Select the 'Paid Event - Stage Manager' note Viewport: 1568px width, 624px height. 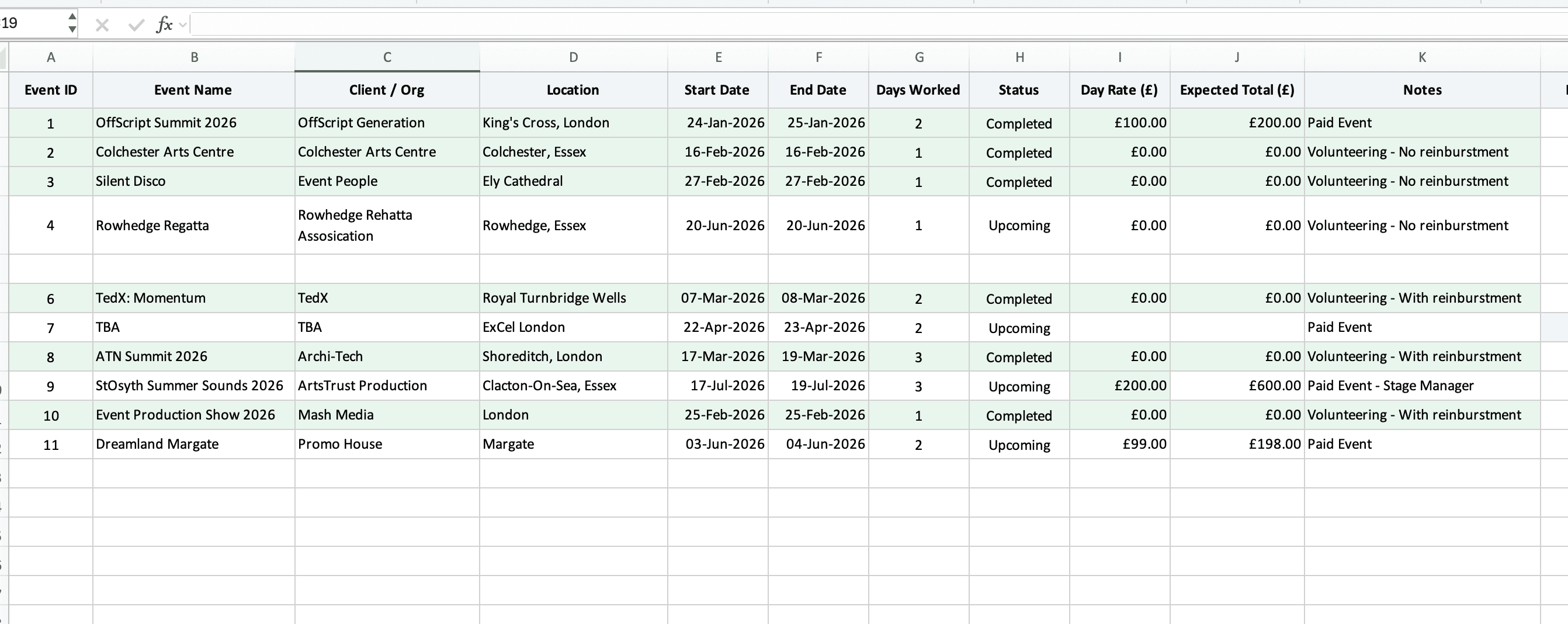coord(1423,386)
